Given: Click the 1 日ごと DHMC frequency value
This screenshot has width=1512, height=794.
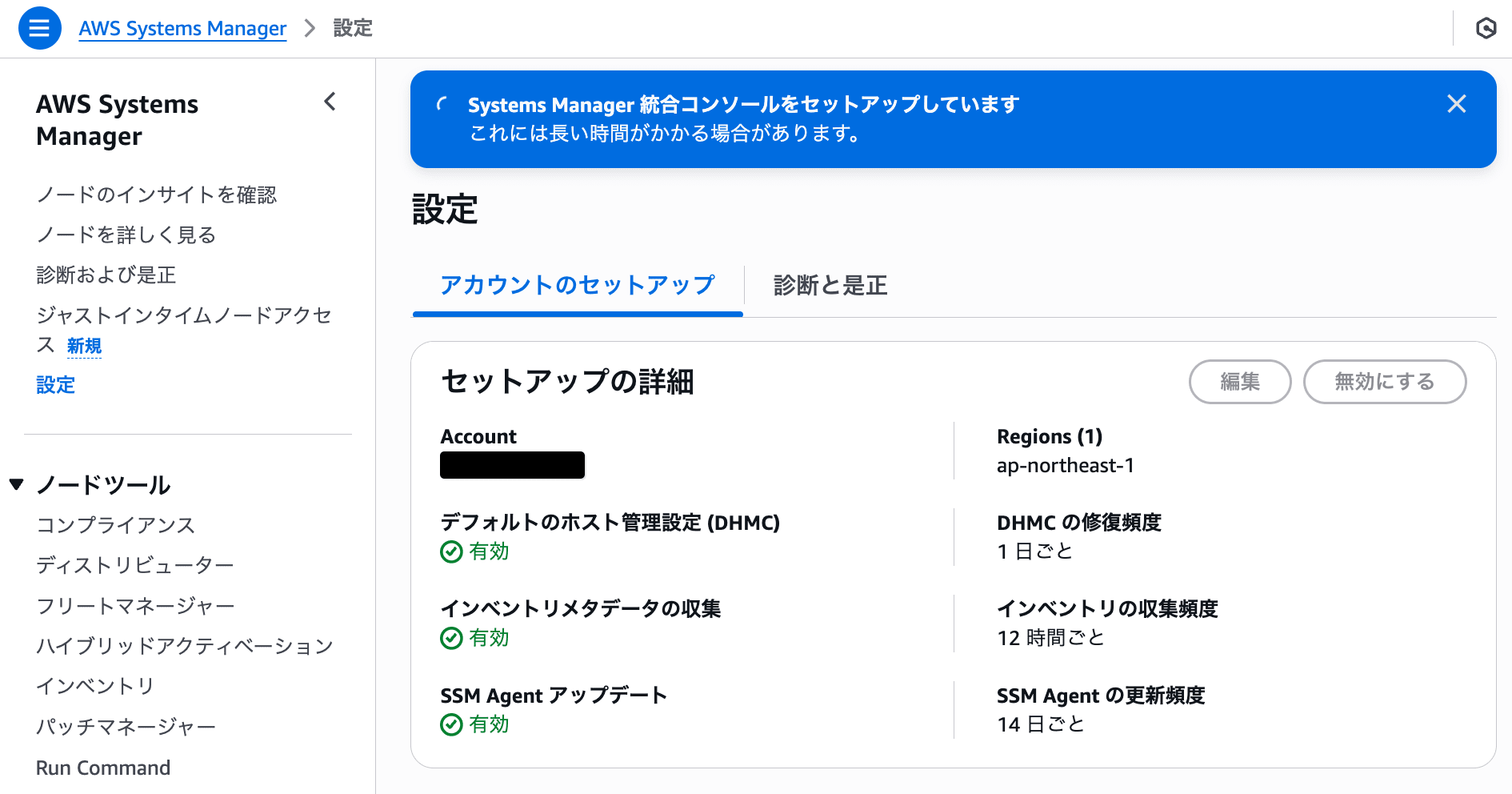Looking at the screenshot, I should (x=1034, y=551).
